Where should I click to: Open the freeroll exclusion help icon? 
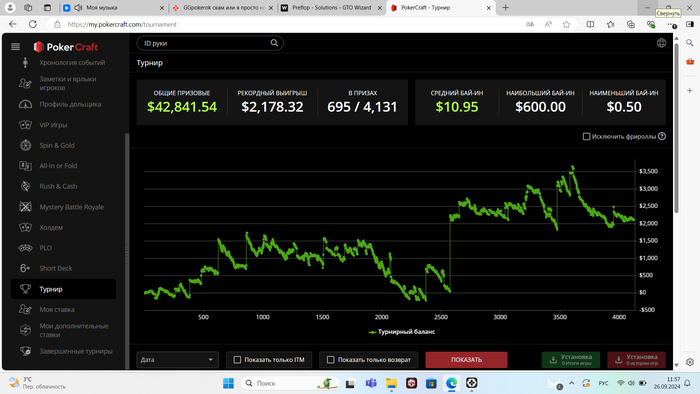pos(662,136)
